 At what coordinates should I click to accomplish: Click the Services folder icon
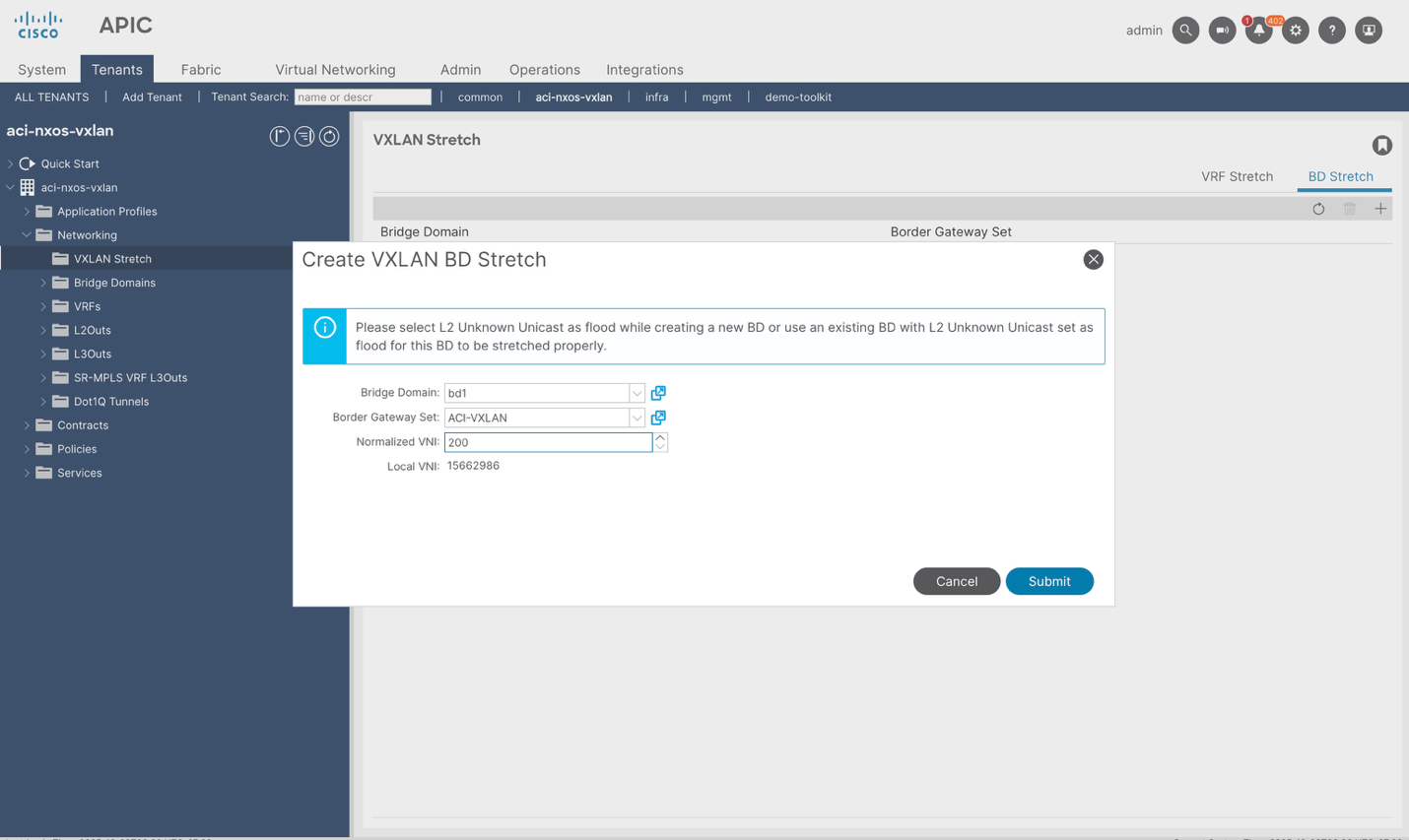click(43, 473)
